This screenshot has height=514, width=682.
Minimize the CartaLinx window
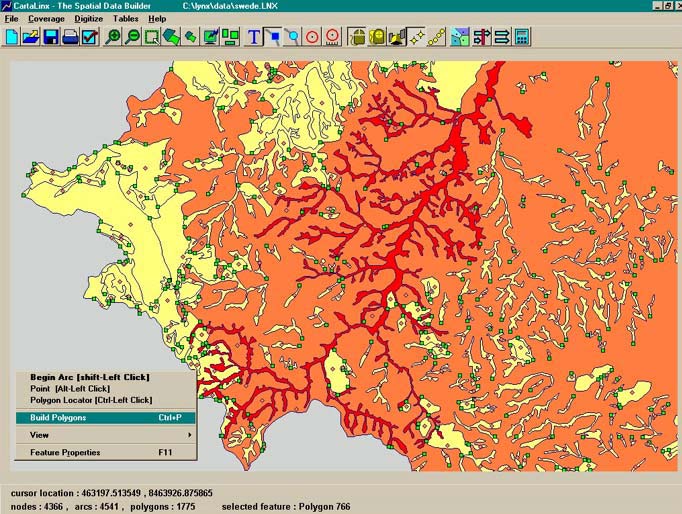tap(658, 6)
